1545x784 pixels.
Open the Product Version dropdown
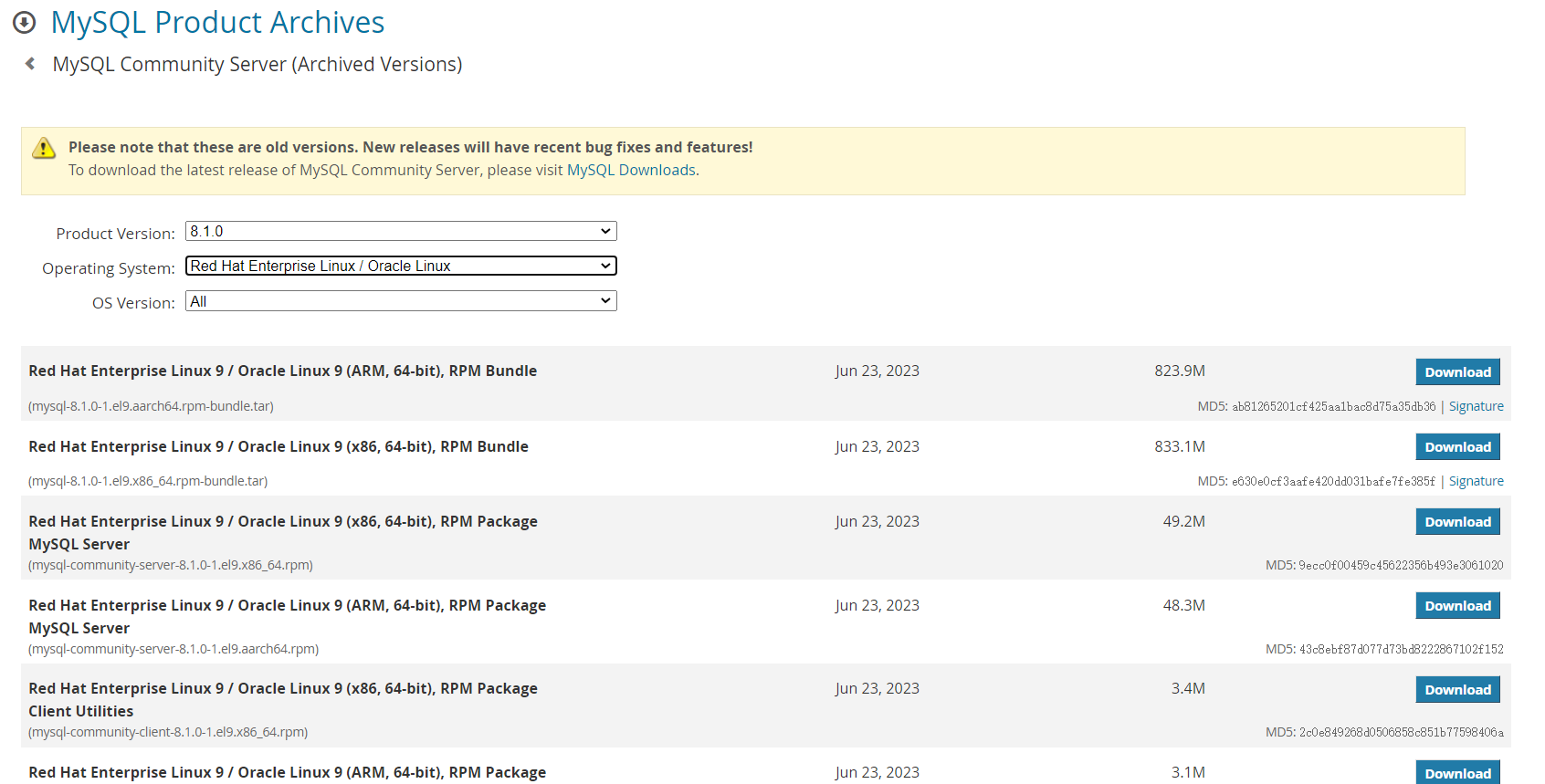[401, 232]
